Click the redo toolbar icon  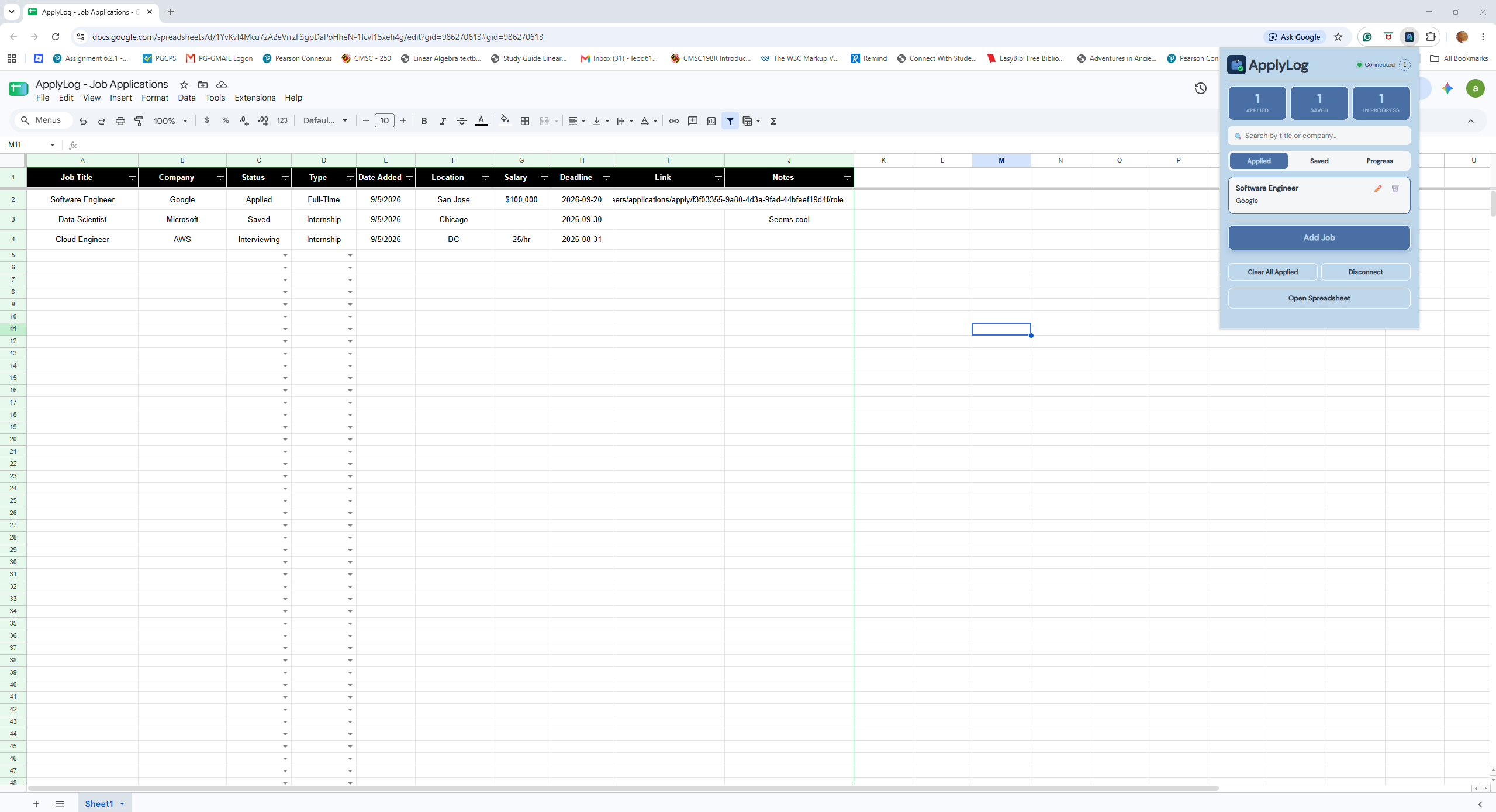pos(101,121)
